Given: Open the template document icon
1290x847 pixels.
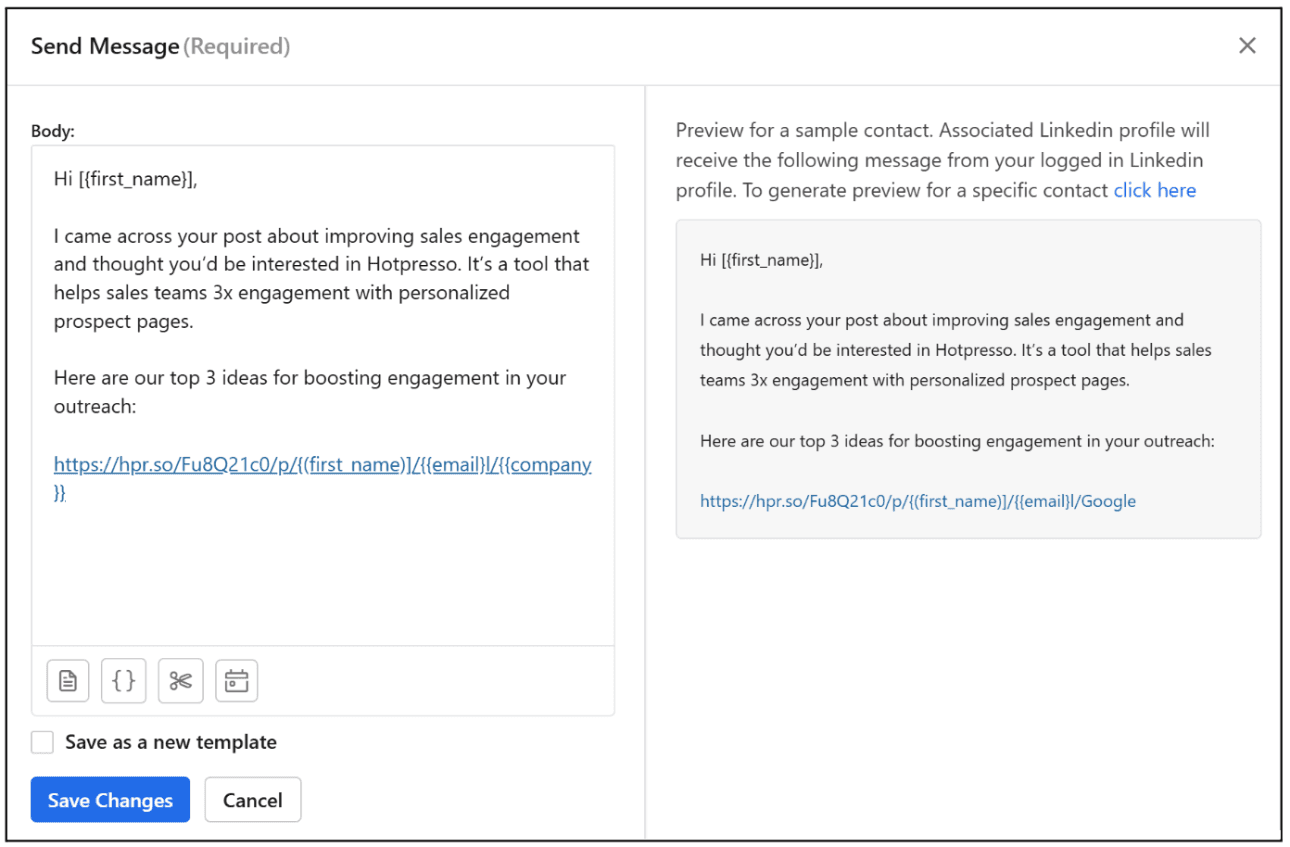Looking at the screenshot, I should (68, 681).
